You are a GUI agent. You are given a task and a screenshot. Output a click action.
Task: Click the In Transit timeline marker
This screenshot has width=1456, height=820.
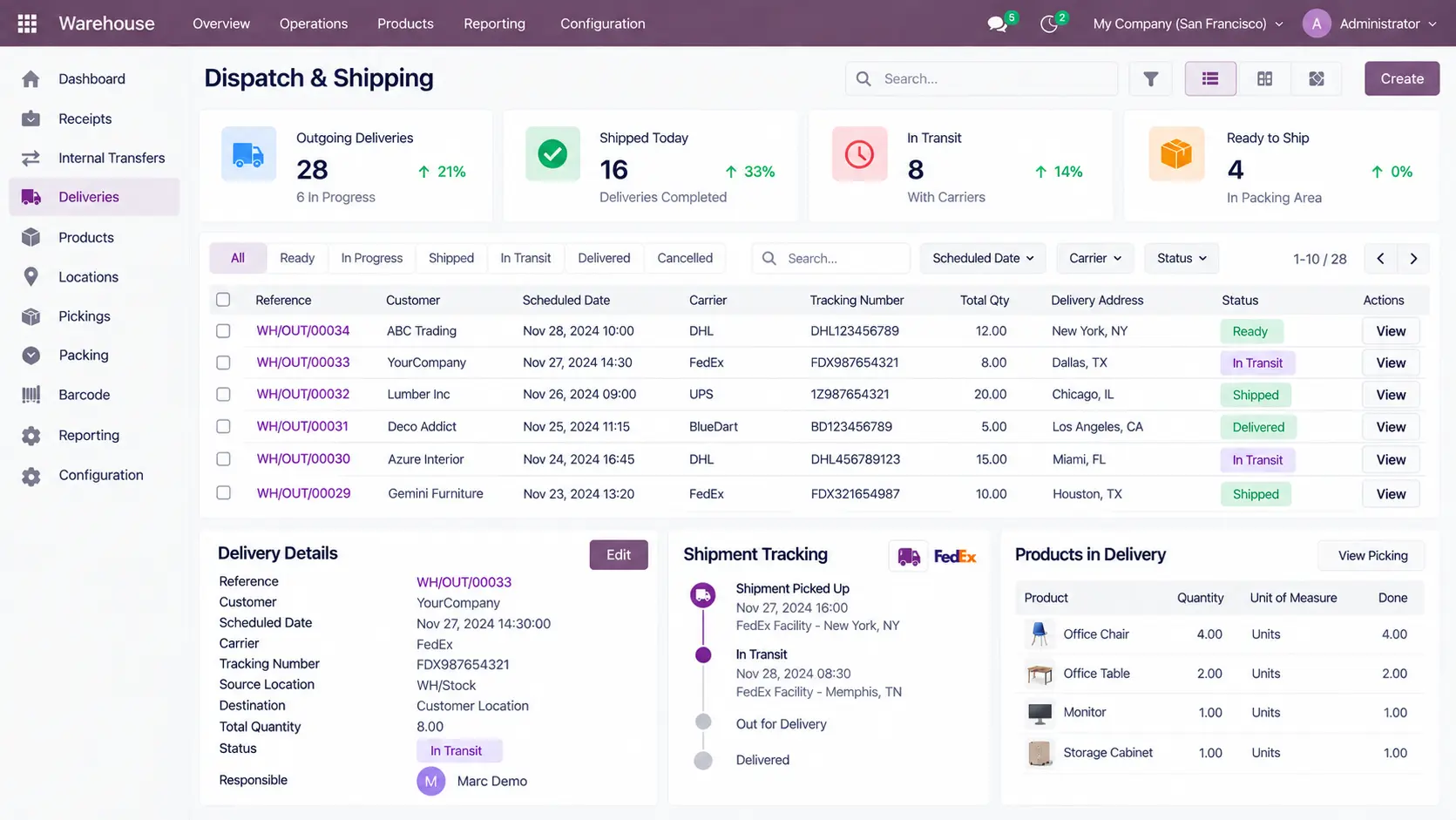pos(703,655)
